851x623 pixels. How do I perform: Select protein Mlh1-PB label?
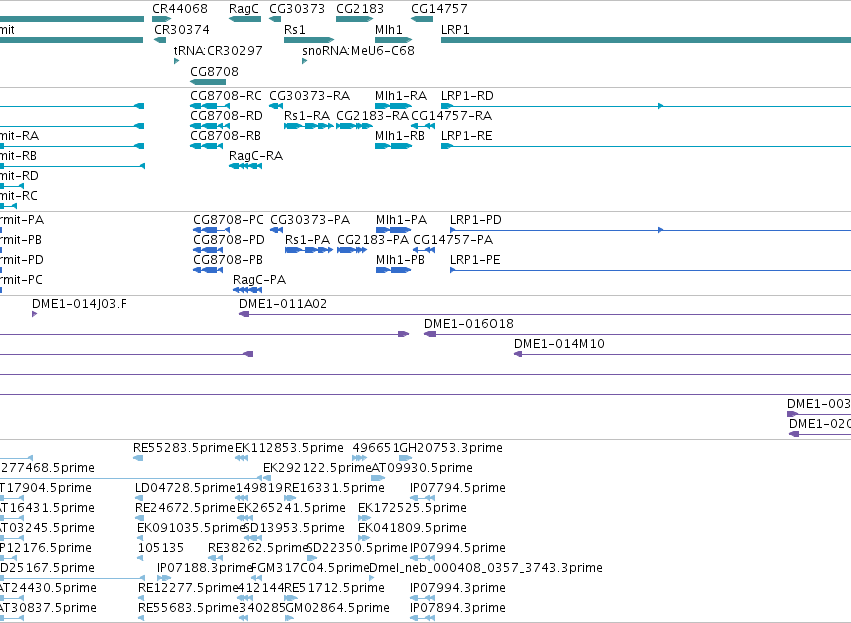401,260
